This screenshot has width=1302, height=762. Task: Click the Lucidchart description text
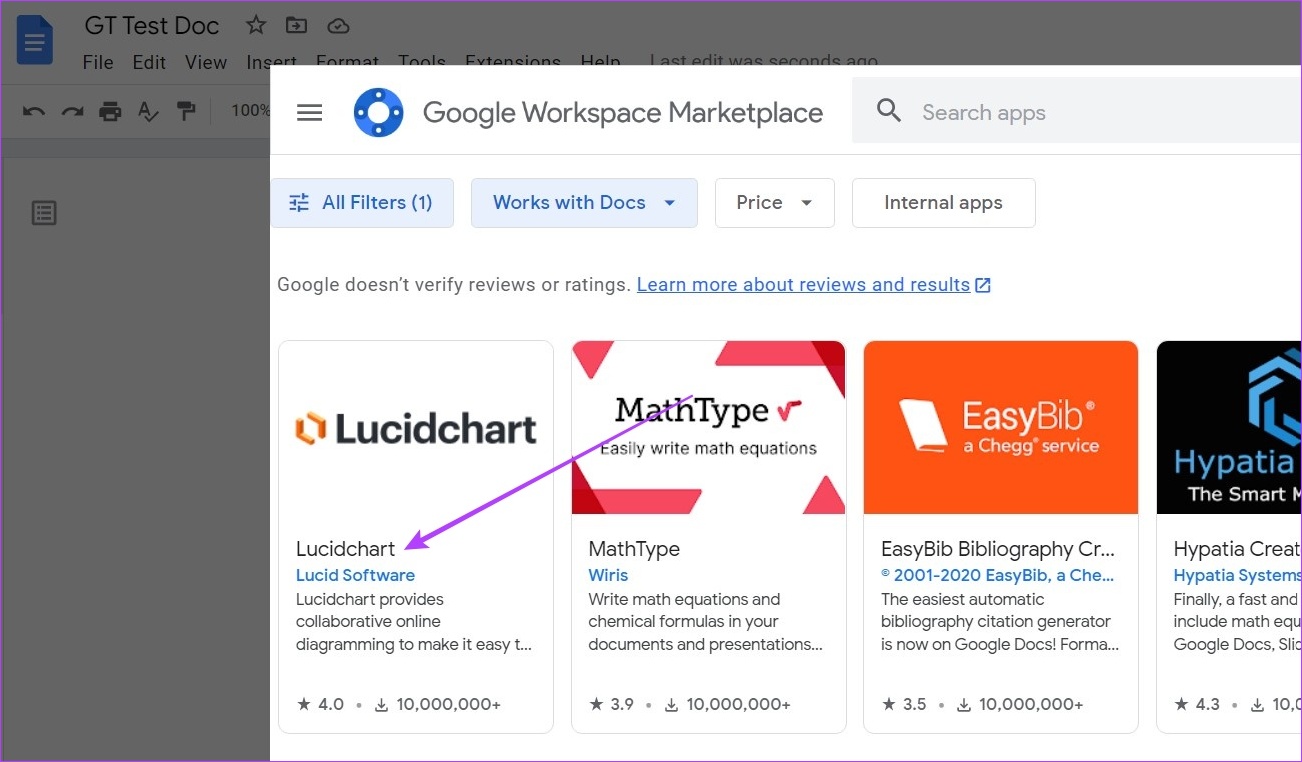414,622
